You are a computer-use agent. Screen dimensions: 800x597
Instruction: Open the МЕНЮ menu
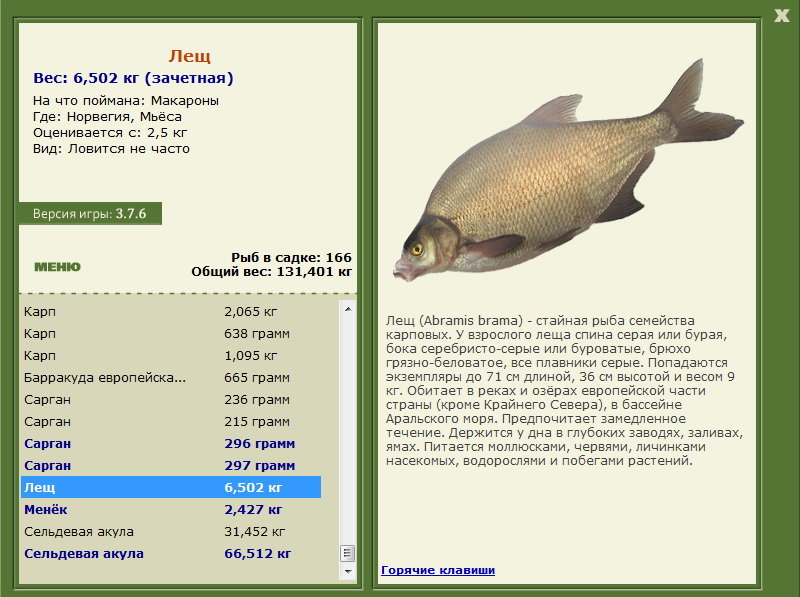coord(57,267)
